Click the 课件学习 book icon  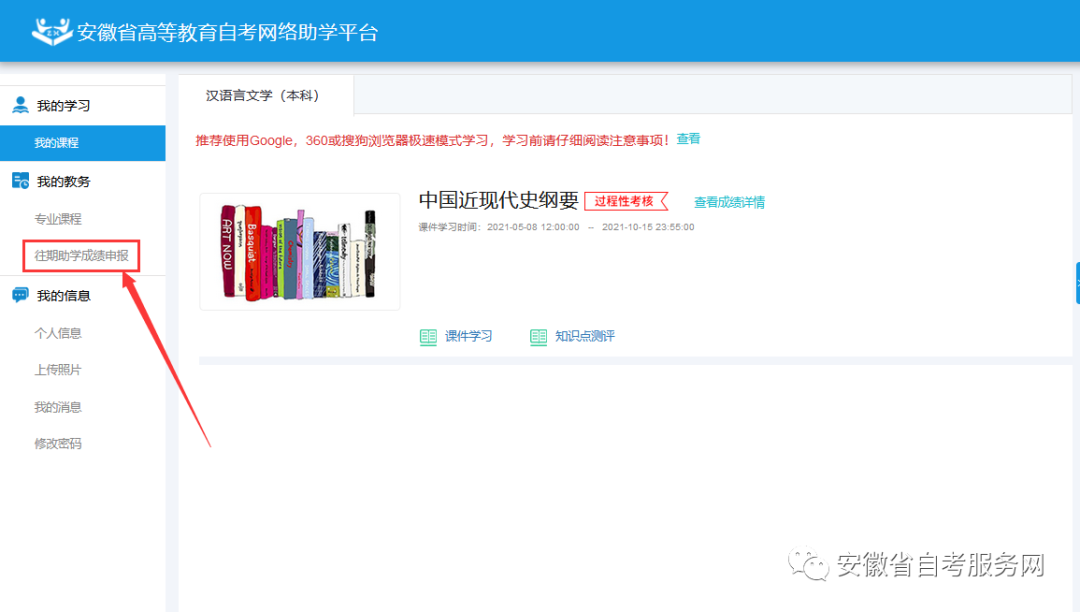(429, 337)
